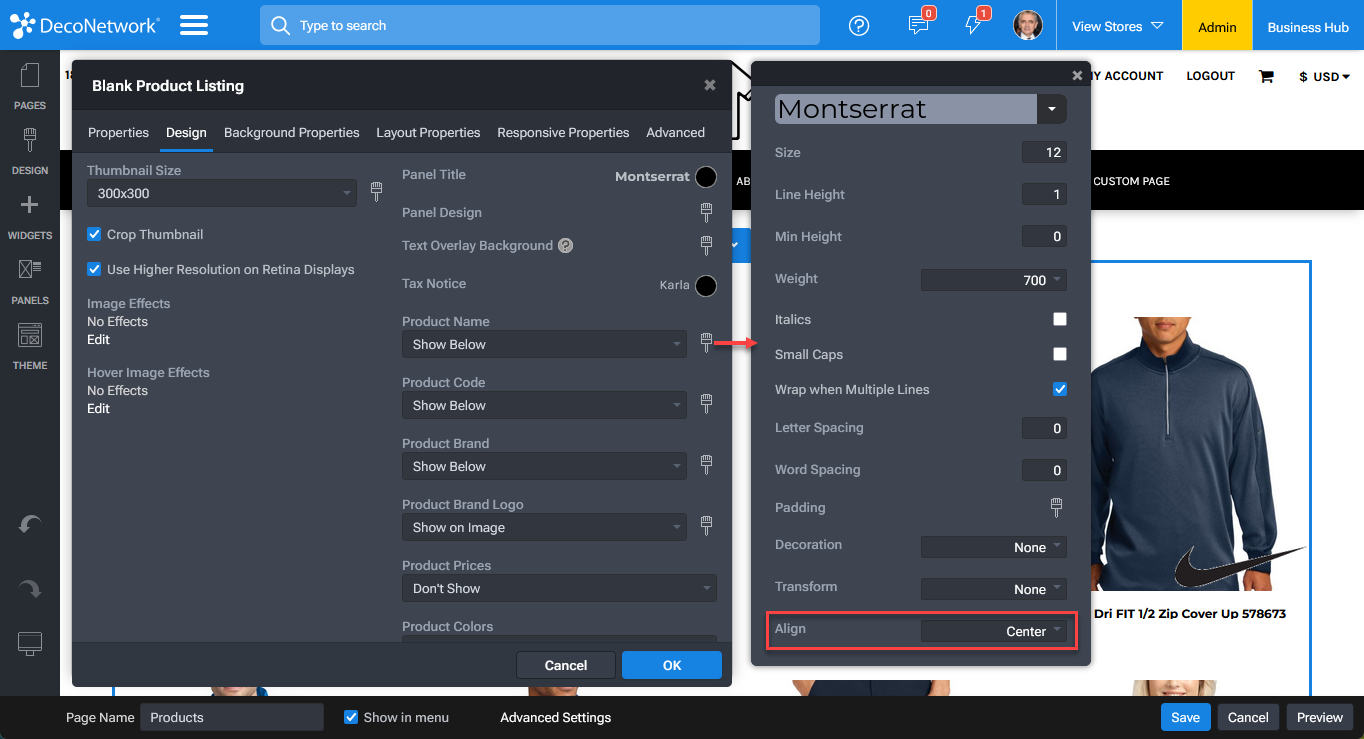The height and width of the screenshot is (739, 1364).
Task: Open the Product Code Show Below dropdown
Action: 544,405
